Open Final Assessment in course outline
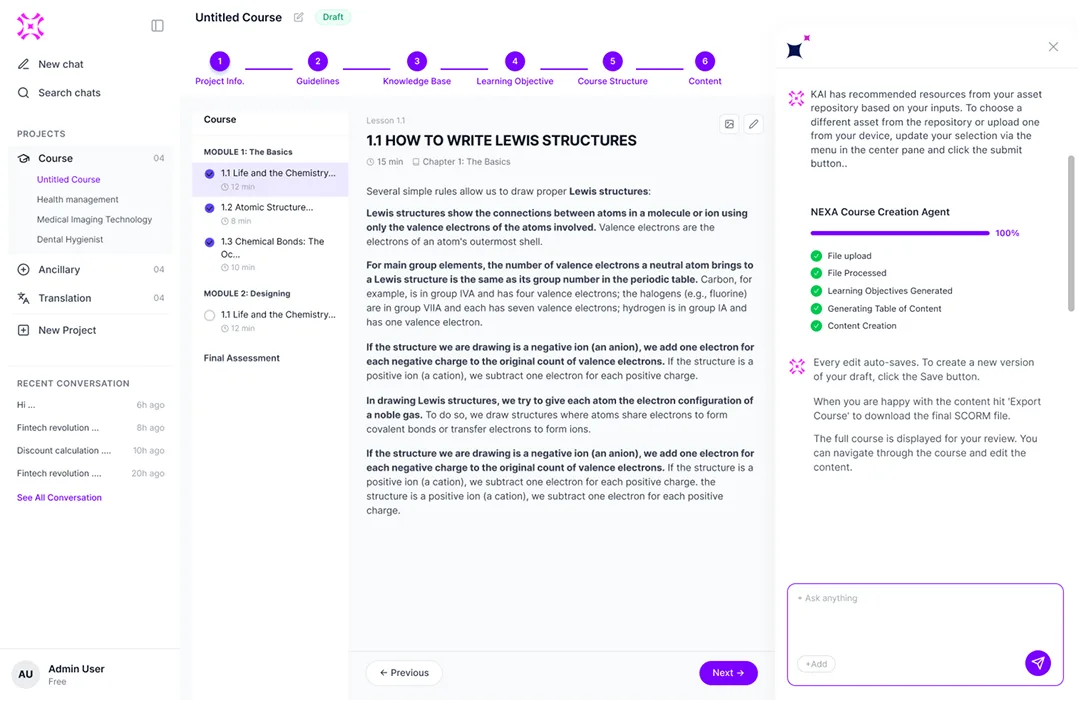The image size is (1078, 701). click(x=242, y=358)
